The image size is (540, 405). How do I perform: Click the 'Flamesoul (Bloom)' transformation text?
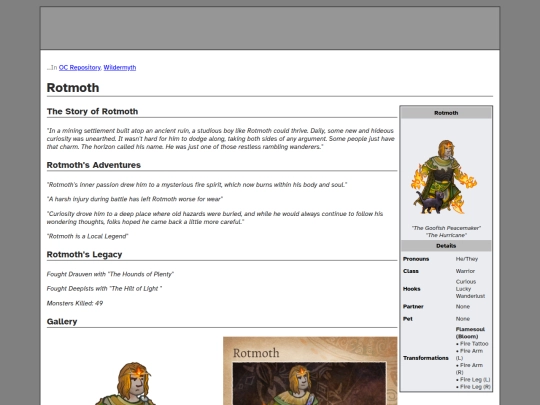click(x=470, y=333)
